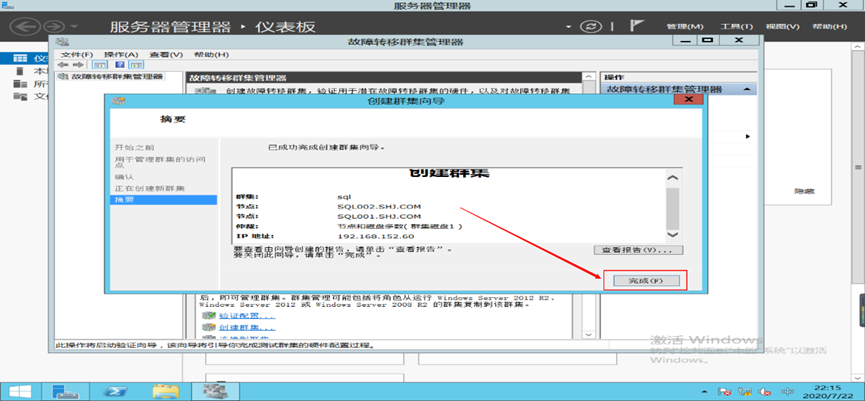Click the submenu arrow in the actions pane
The height and width of the screenshot is (401, 865).
point(748,136)
